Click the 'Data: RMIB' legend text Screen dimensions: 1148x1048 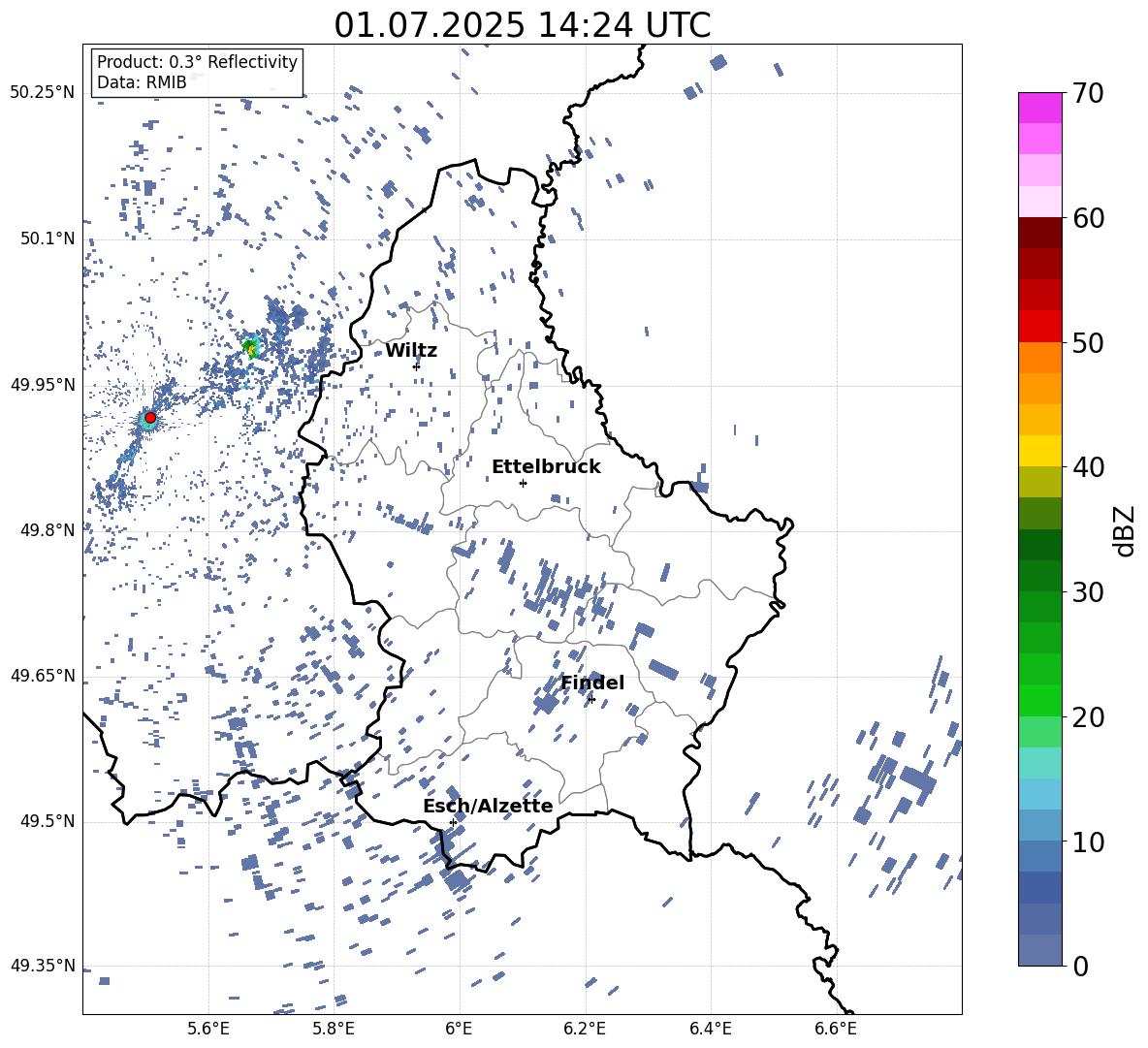142,82
